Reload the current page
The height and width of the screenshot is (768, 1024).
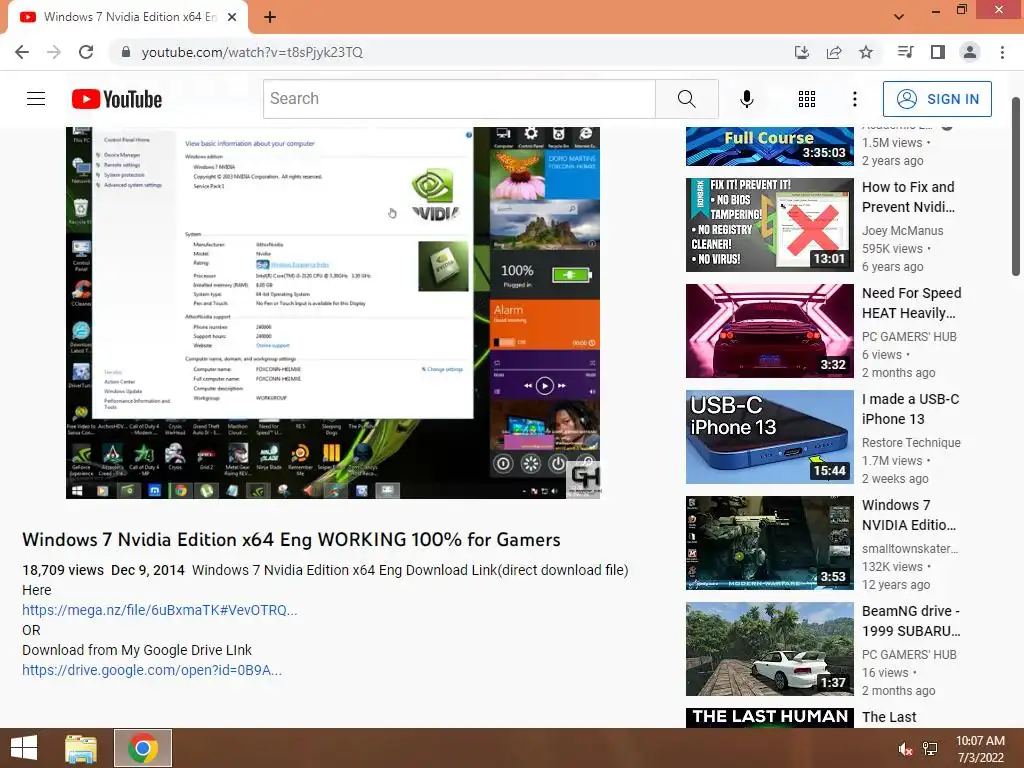click(x=86, y=52)
